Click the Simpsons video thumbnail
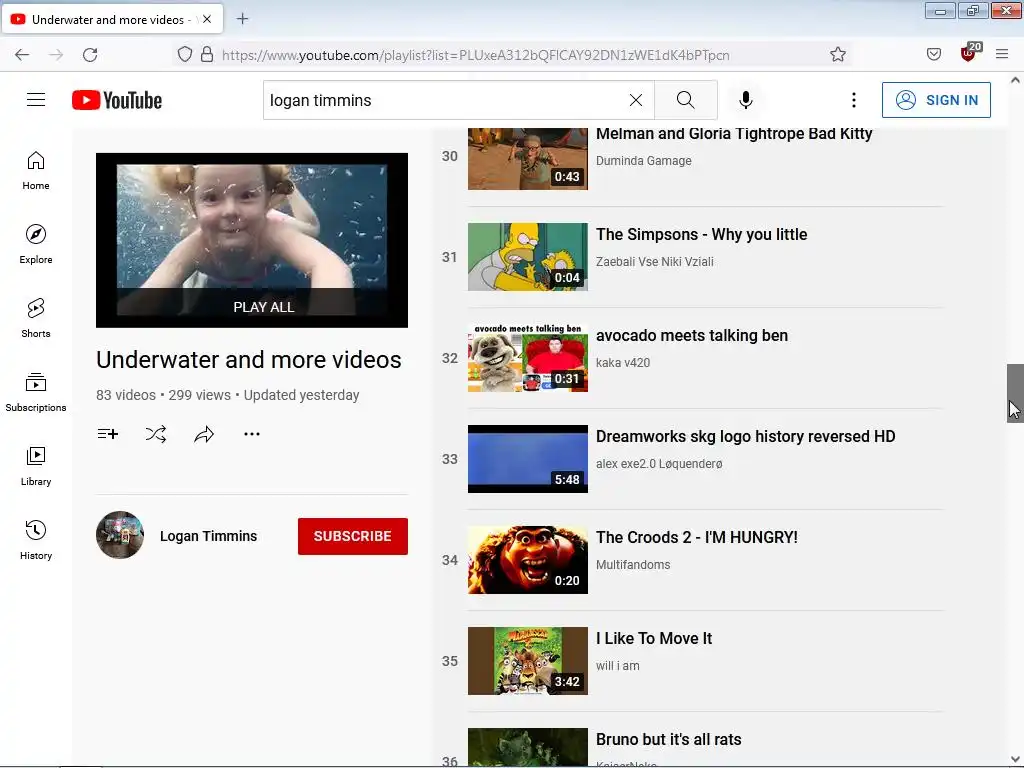1024x768 pixels. point(528,257)
